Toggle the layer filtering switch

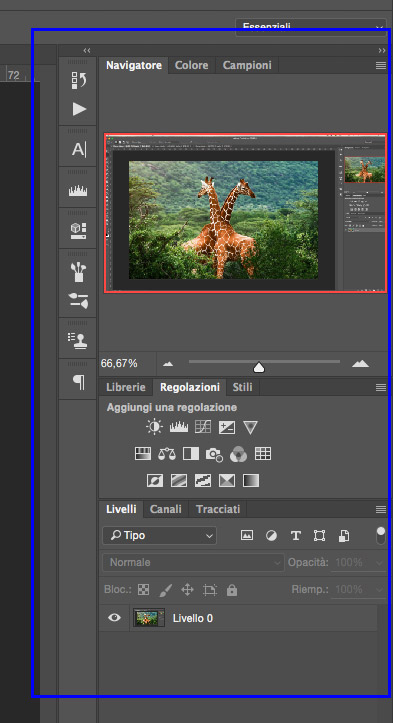coord(381,536)
